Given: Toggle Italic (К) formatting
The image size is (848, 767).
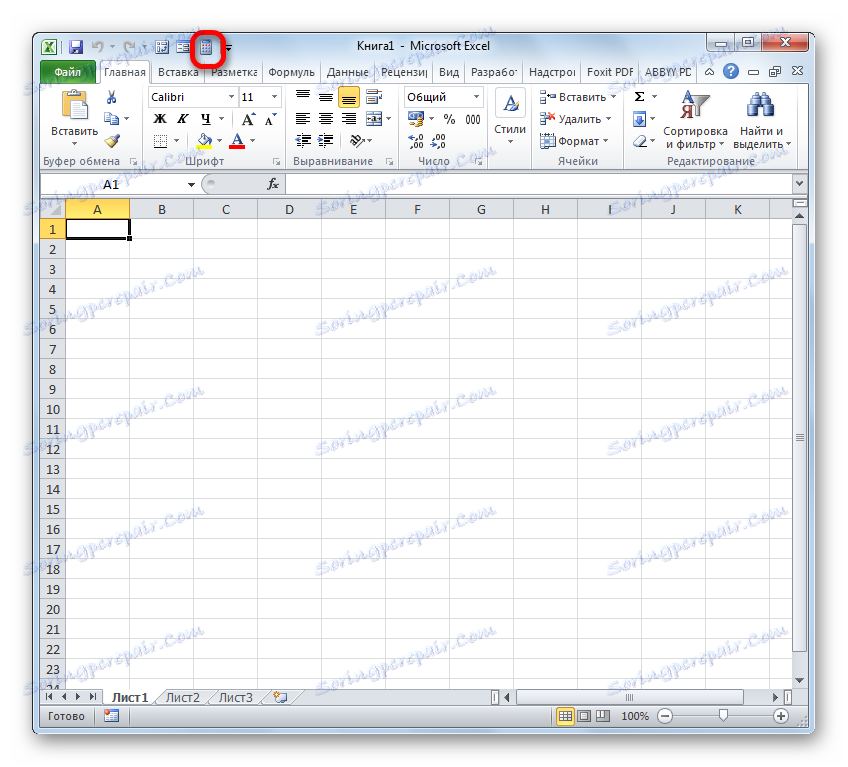Looking at the screenshot, I should coord(183,119).
